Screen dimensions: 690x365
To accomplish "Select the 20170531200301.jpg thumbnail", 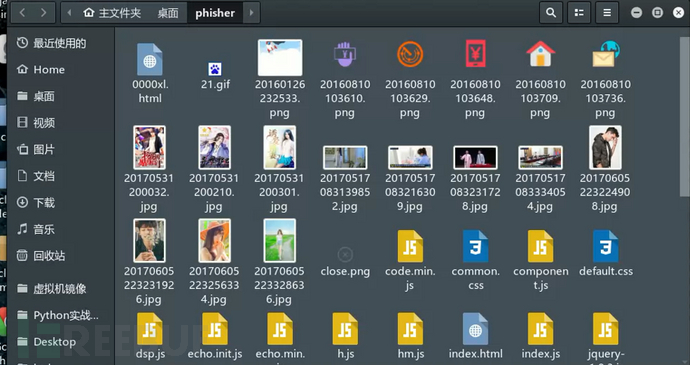I will tap(280, 147).
